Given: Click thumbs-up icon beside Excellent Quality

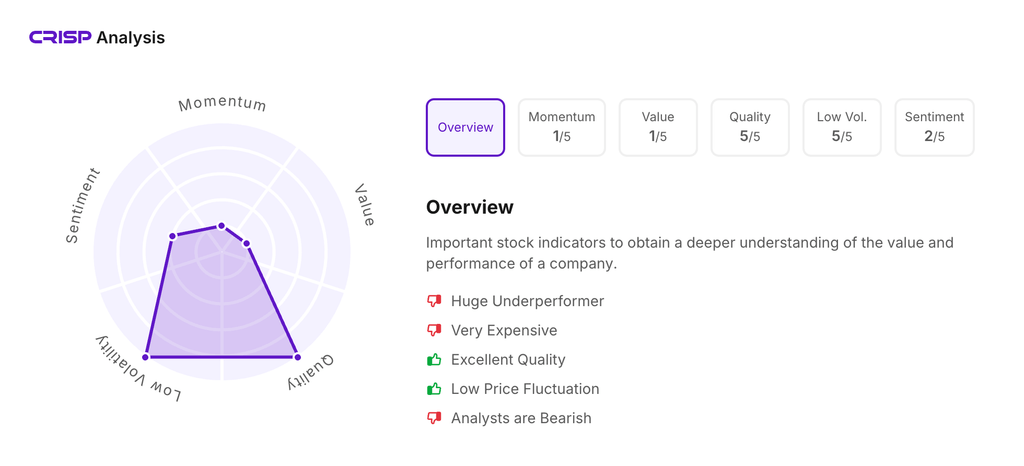Looking at the screenshot, I should pos(434,359).
